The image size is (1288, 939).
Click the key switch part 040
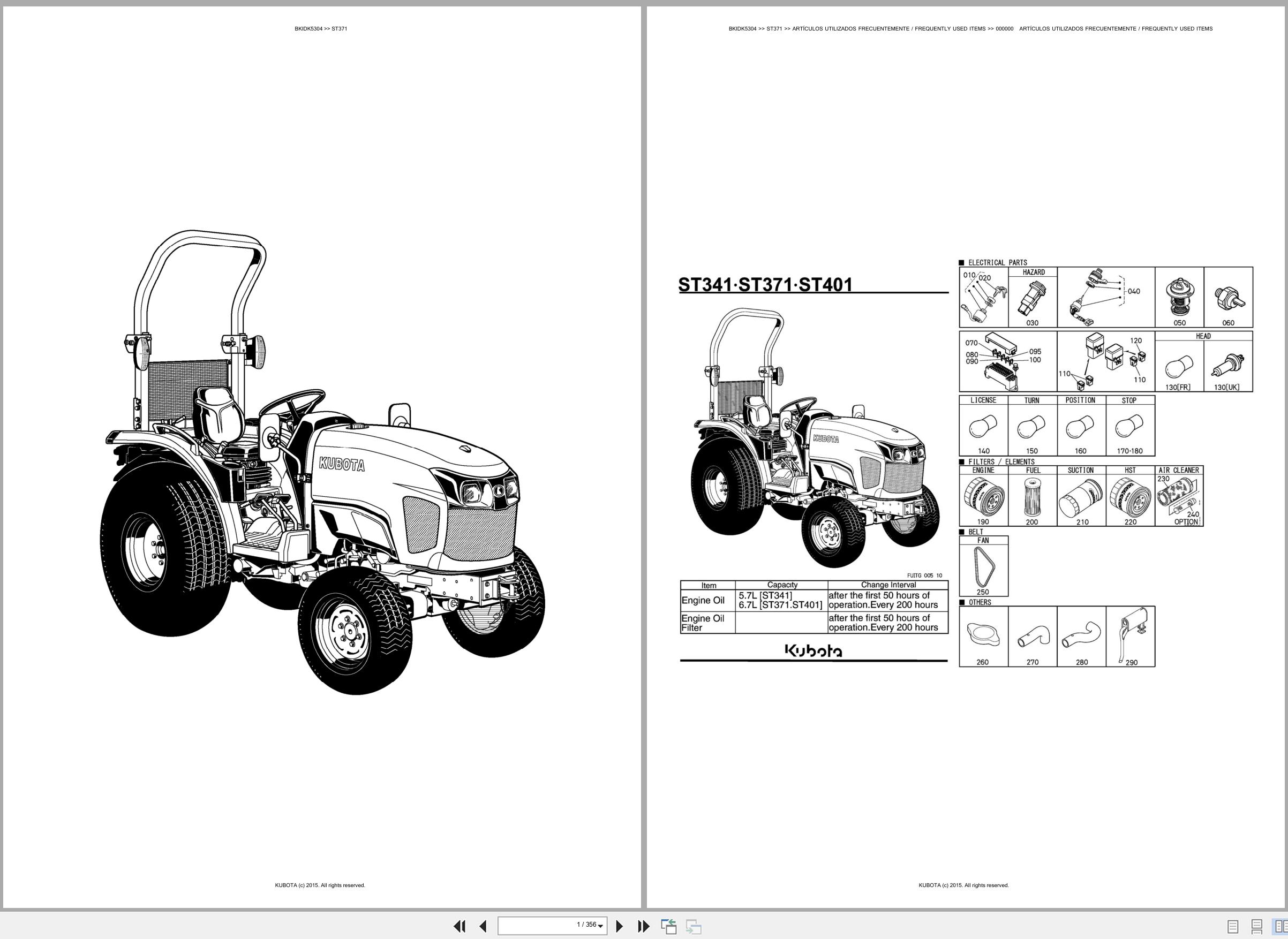click(1106, 297)
